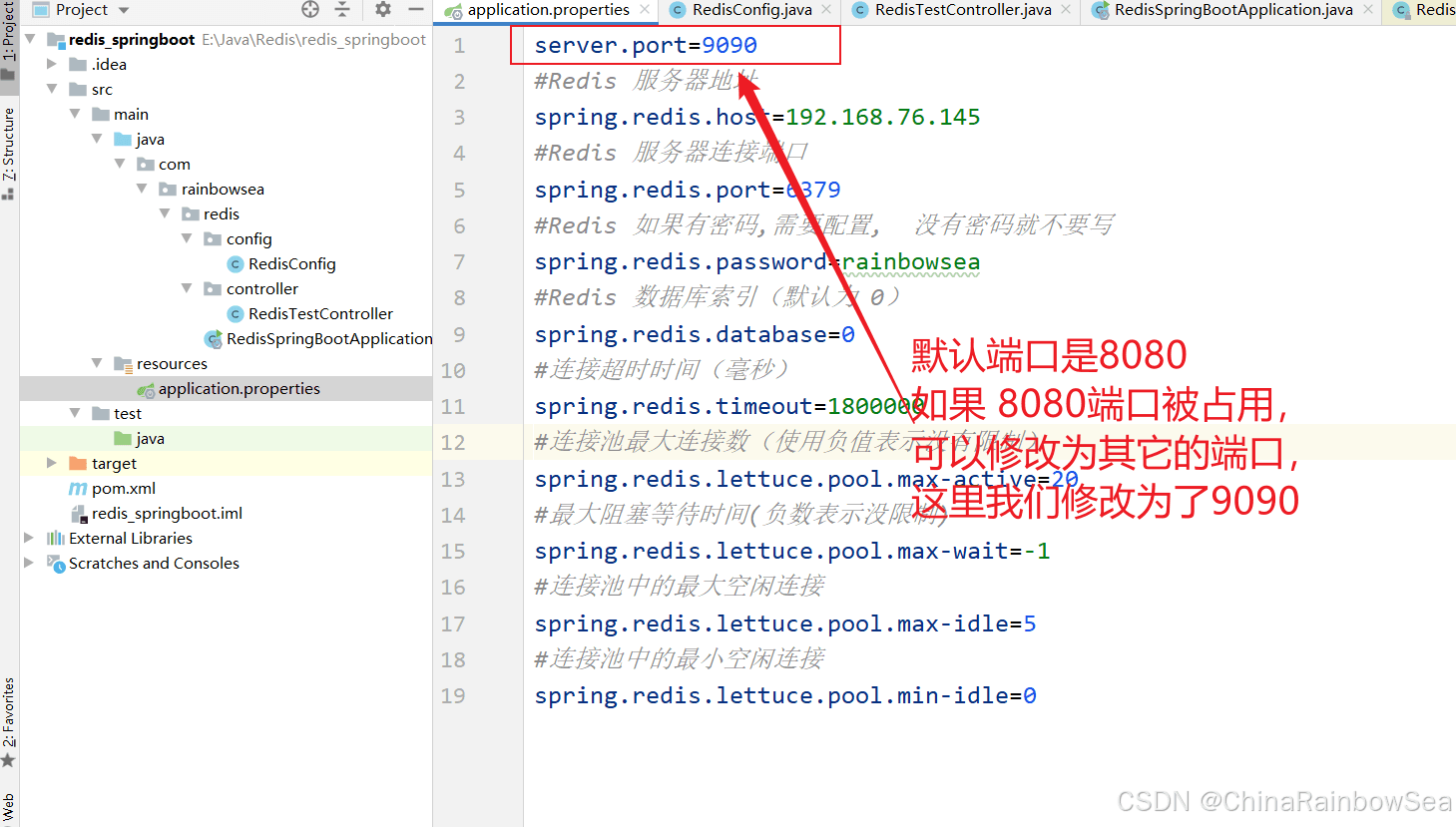Switch to application.properties tab
Image resolution: width=1456 pixels, height=827 pixels.
pos(548,10)
